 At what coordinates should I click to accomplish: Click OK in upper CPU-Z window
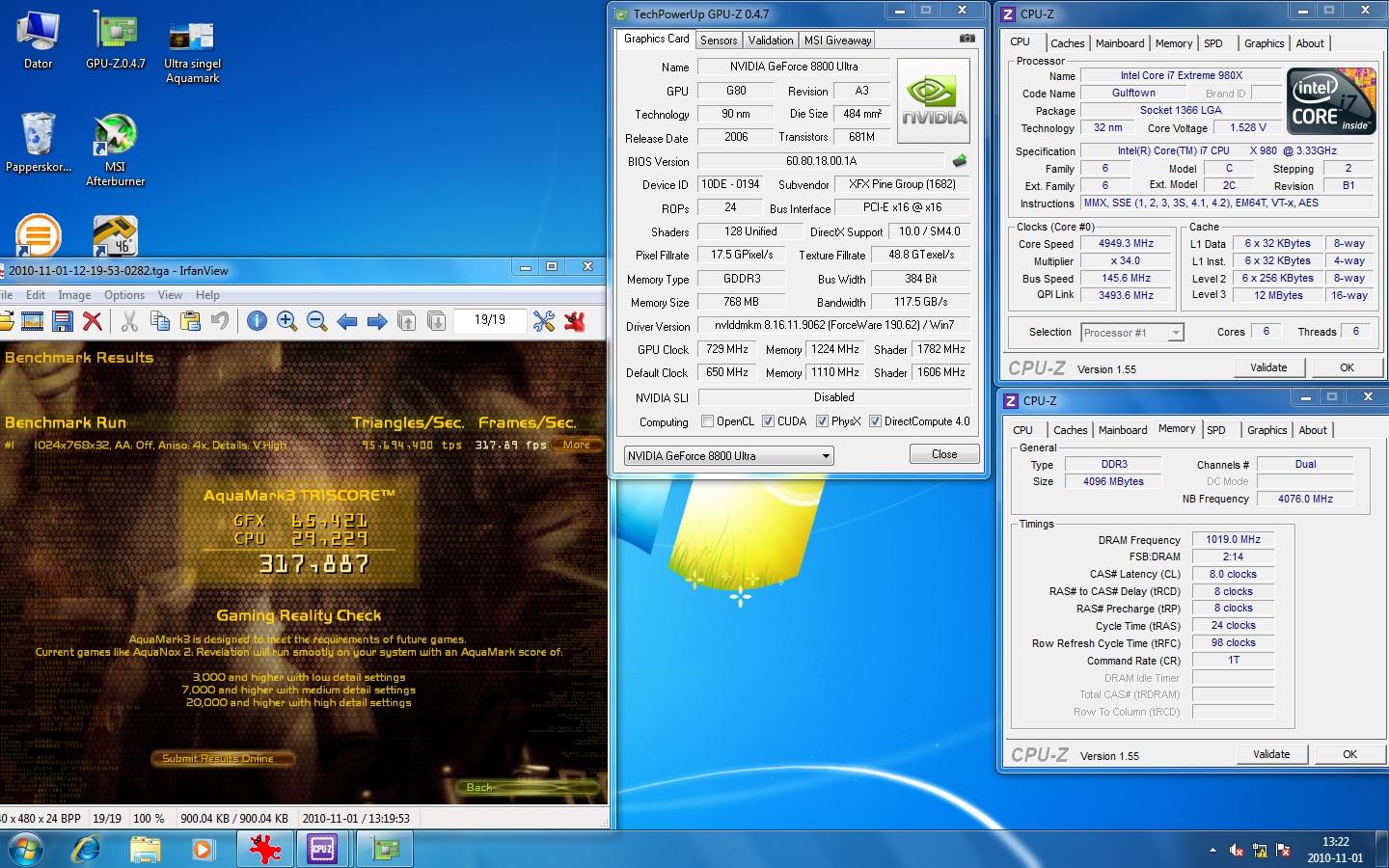tap(1347, 367)
